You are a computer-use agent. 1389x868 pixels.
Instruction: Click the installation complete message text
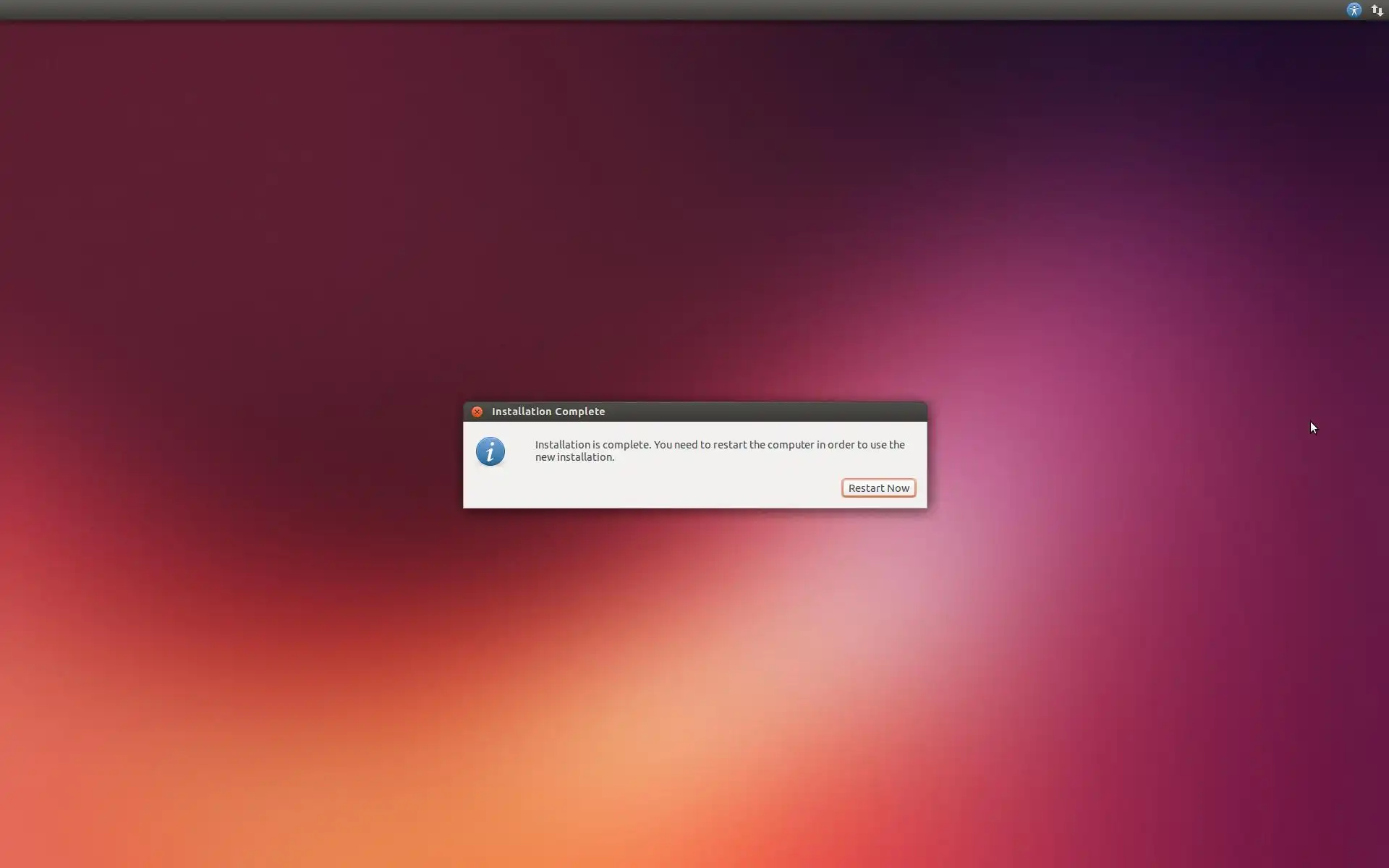click(719, 445)
